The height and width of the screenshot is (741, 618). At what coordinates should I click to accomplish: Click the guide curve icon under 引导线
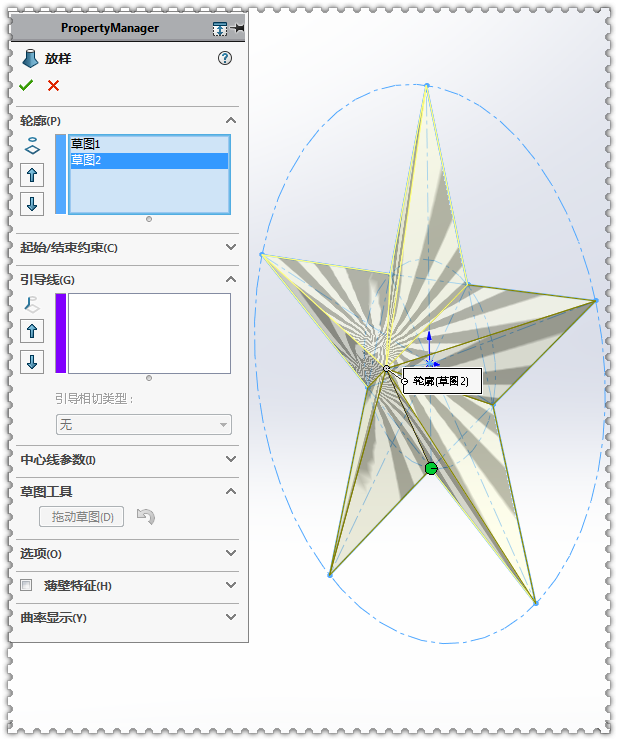pos(32,305)
